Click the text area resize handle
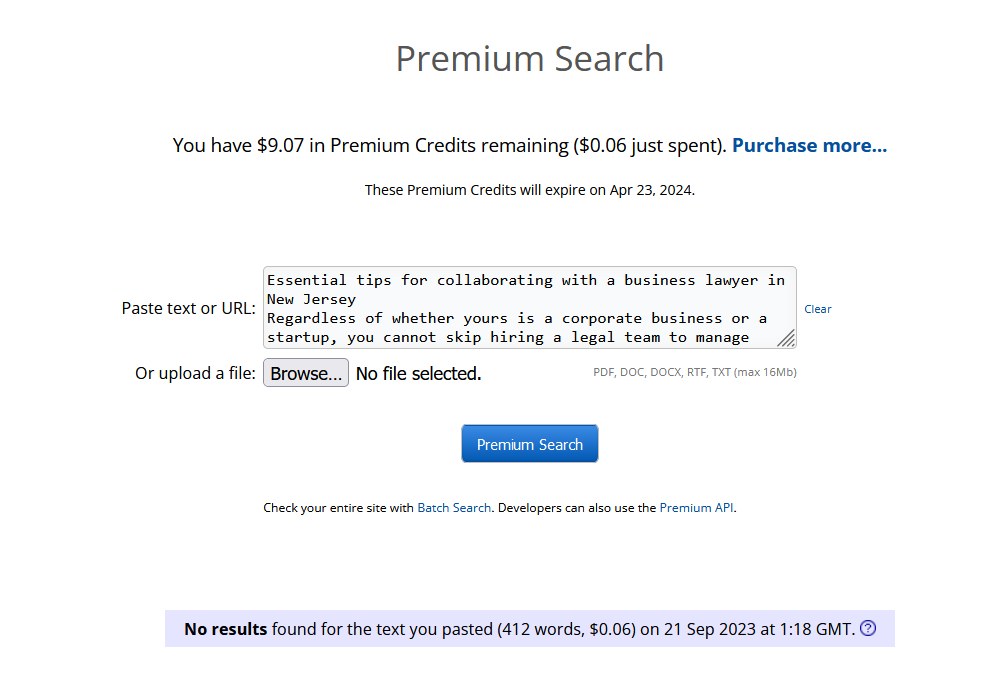Screen dimensions: 992x698 pos(787,339)
